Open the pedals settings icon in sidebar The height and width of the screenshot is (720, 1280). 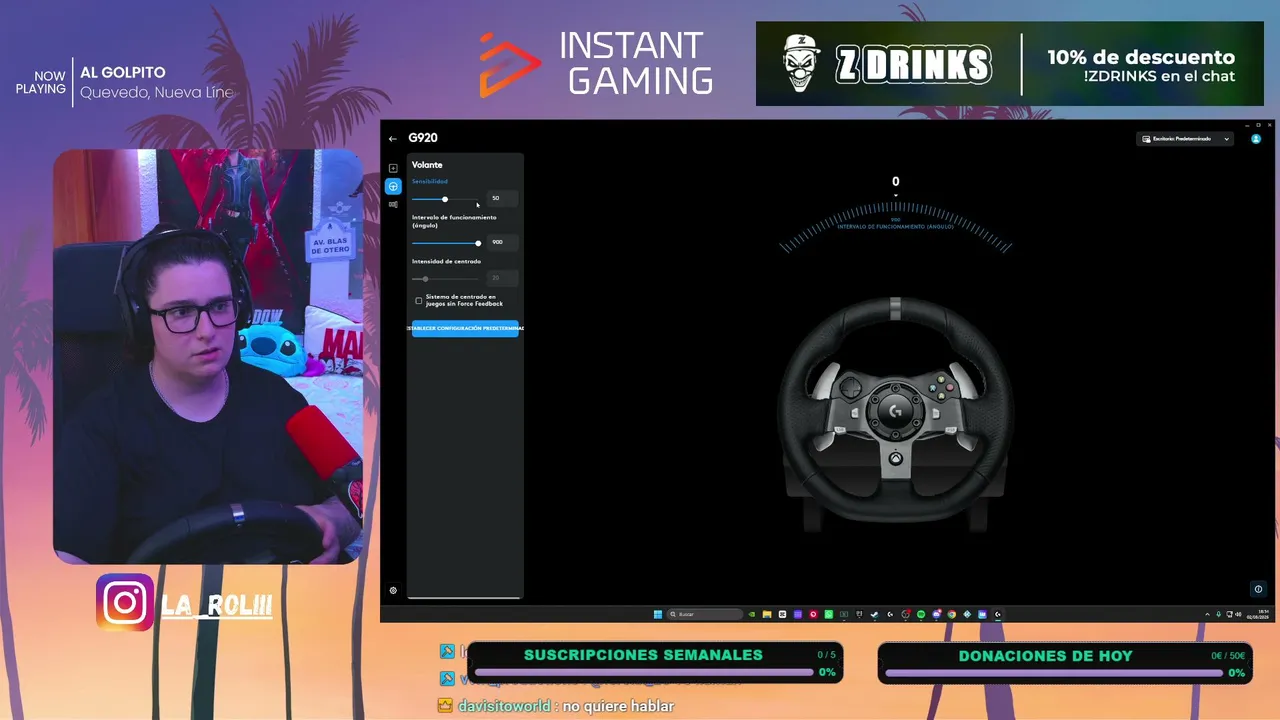pos(393,204)
